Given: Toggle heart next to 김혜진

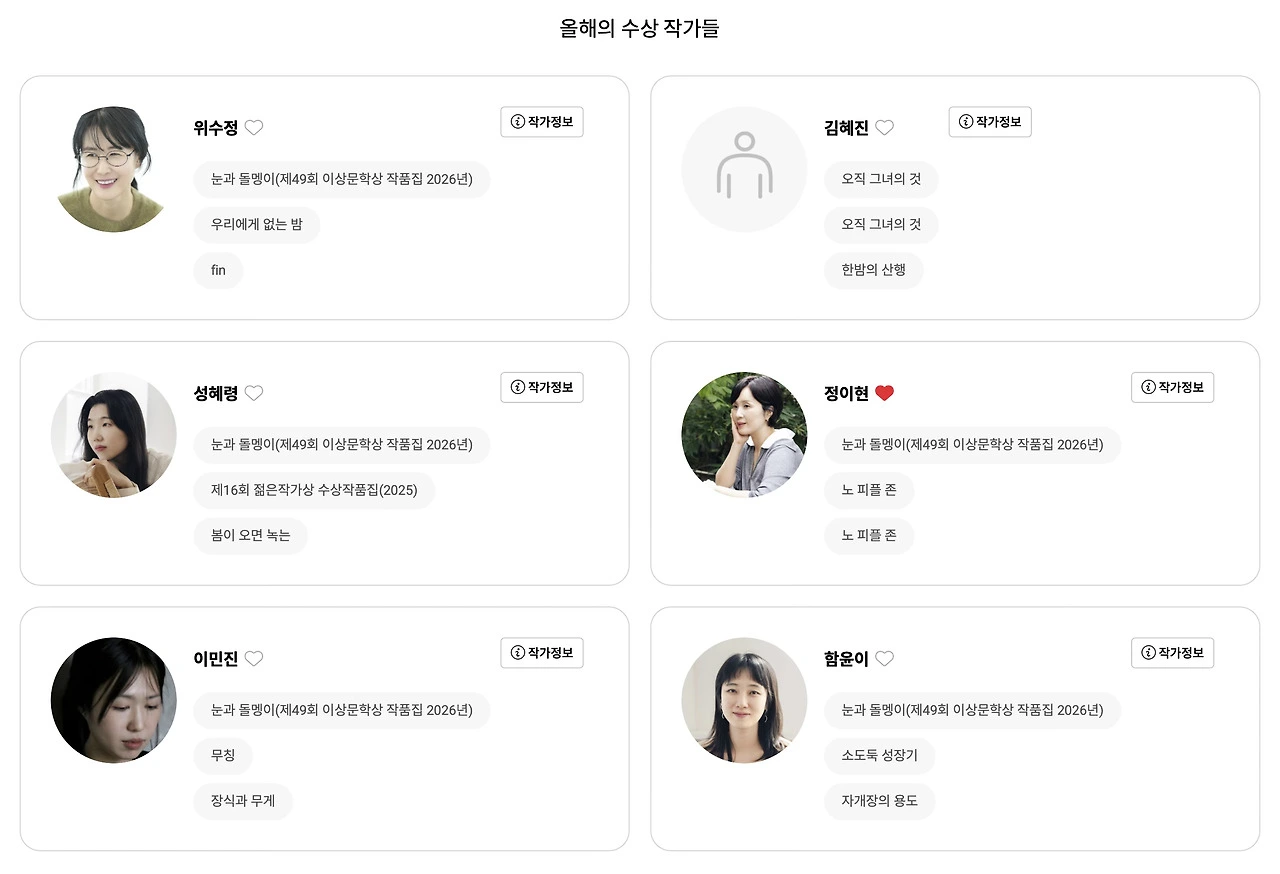Looking at the screenshot, I should (x=884, y=127).
